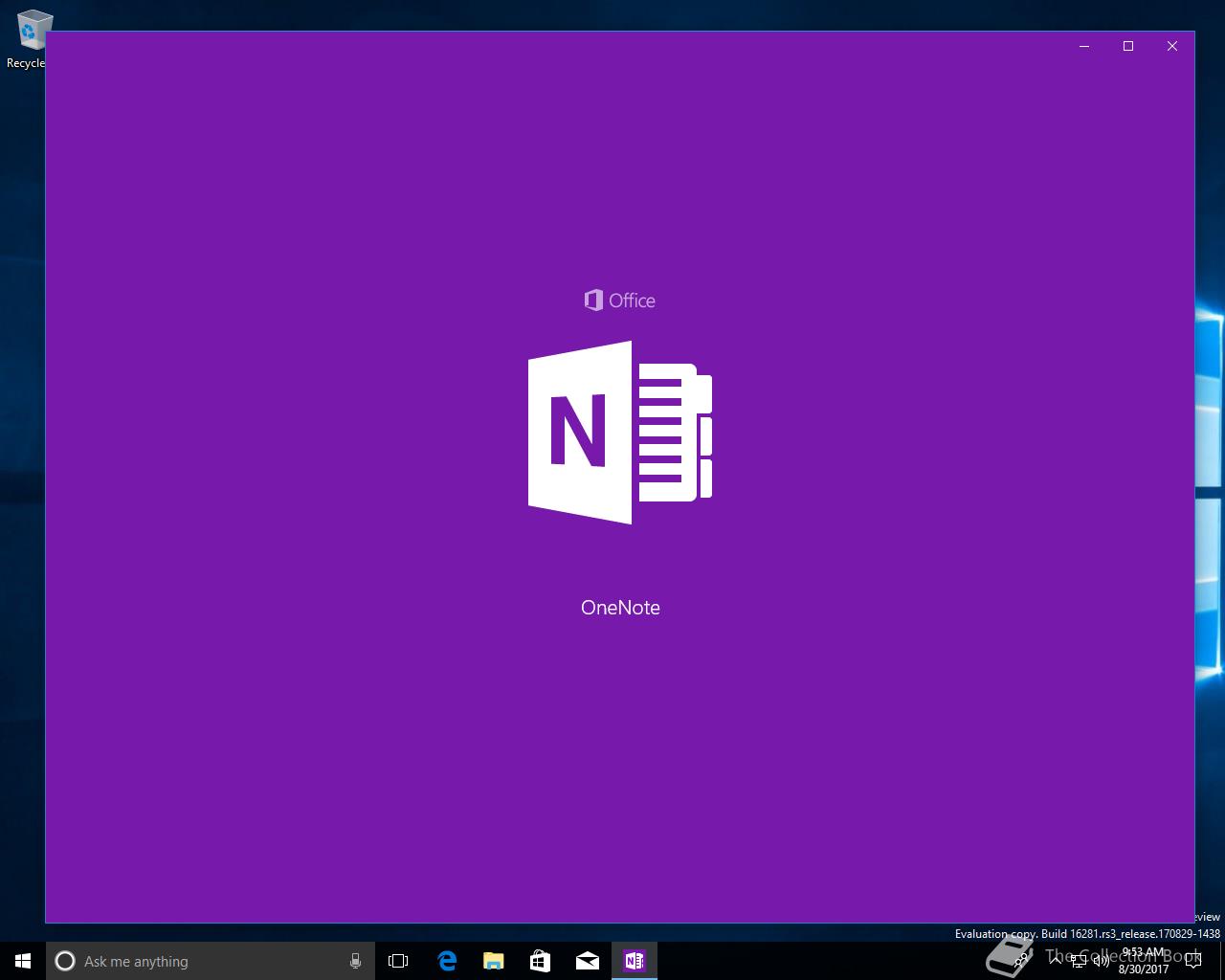This screenshot has height=980, width=1225.
Task: Activate the Cortana microphone icon
Action: [355, 961]
